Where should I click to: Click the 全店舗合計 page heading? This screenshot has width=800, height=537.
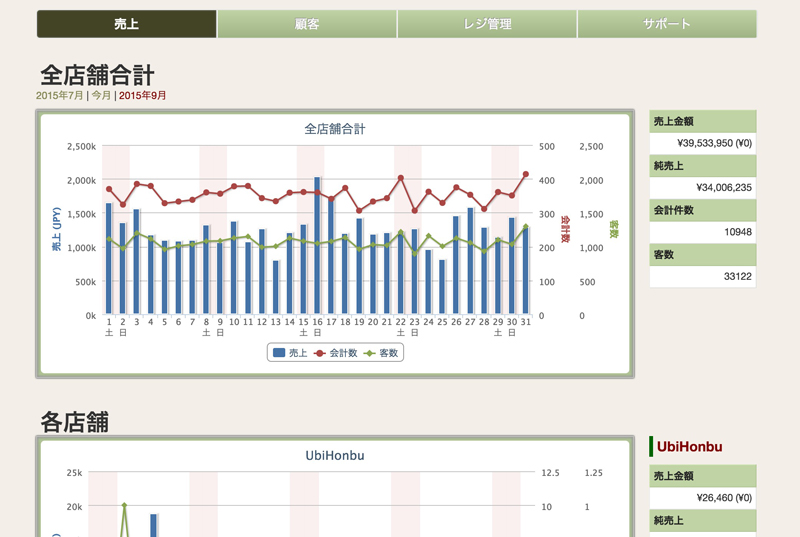pos(97,75)
